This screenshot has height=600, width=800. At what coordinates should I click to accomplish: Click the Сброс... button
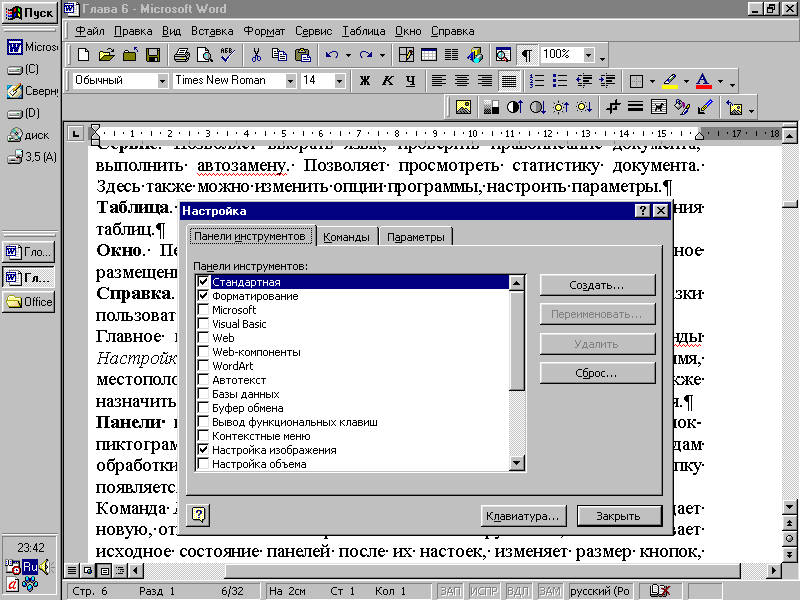[x=597, y=373]
